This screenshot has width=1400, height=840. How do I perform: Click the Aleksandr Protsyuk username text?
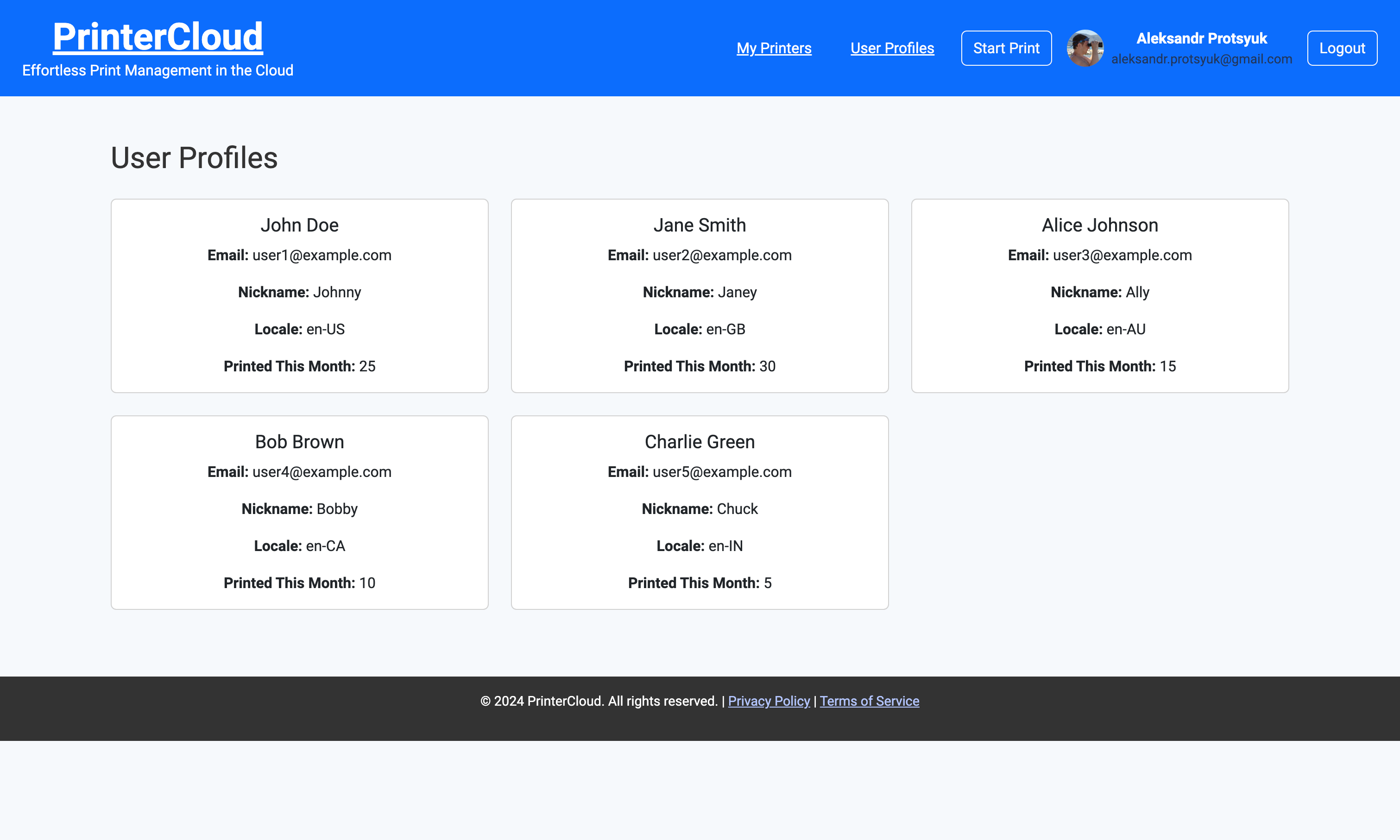pos(1201,38)
